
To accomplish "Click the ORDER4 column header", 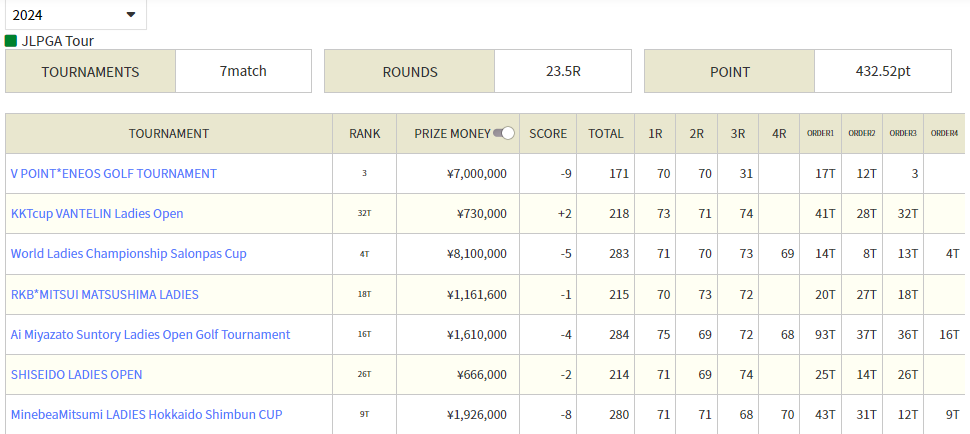I will click(944, 134).
